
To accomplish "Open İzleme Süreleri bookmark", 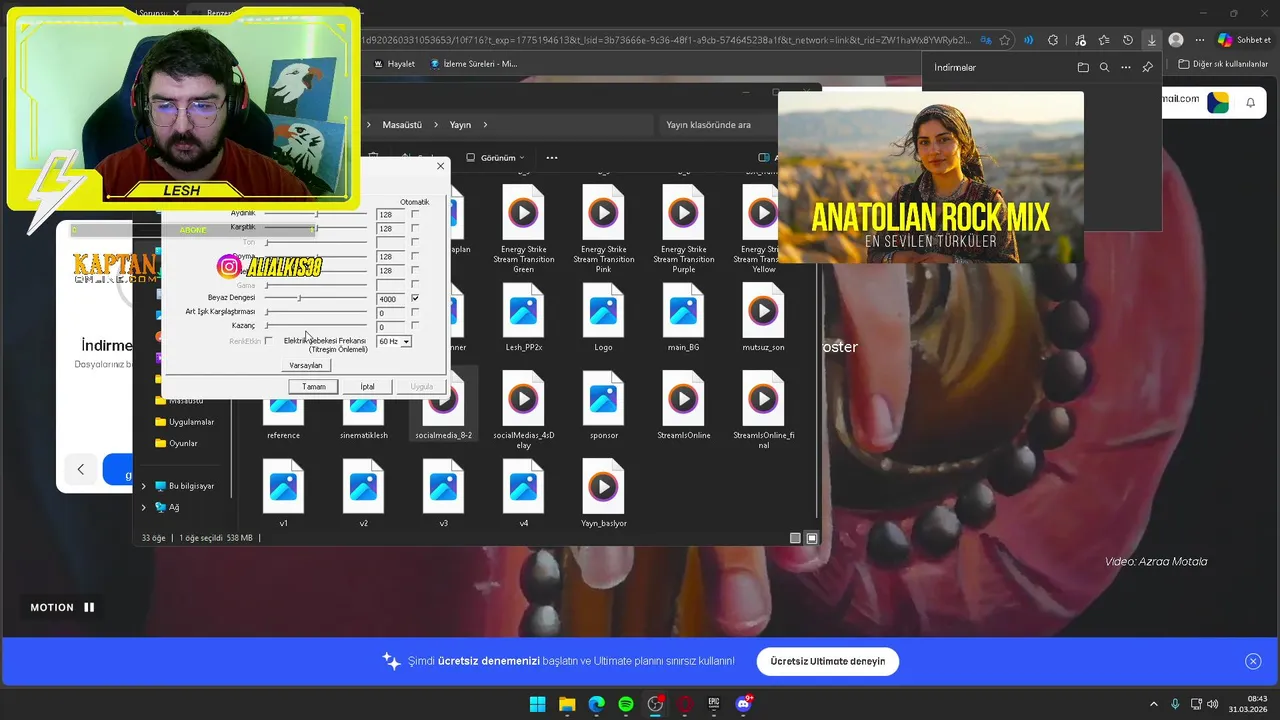I will point(474,64).
